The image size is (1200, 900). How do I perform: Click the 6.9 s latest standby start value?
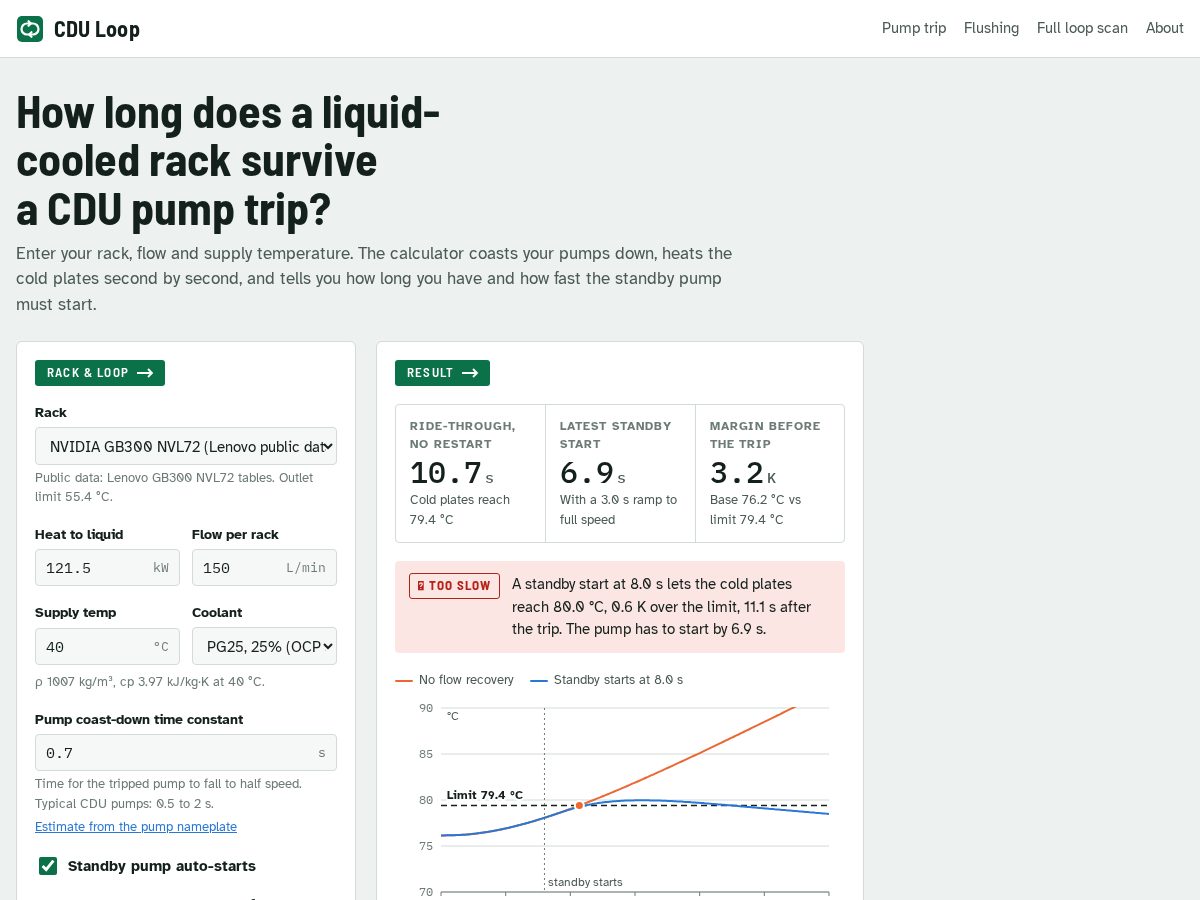coord(593,473)
